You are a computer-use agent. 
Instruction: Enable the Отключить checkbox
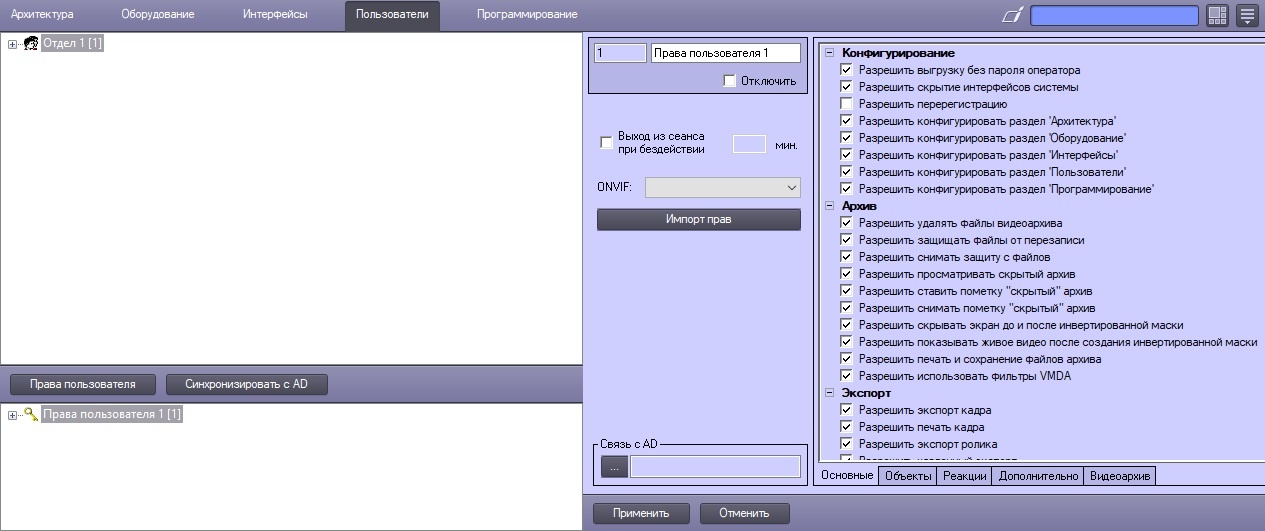click(729, 81)
